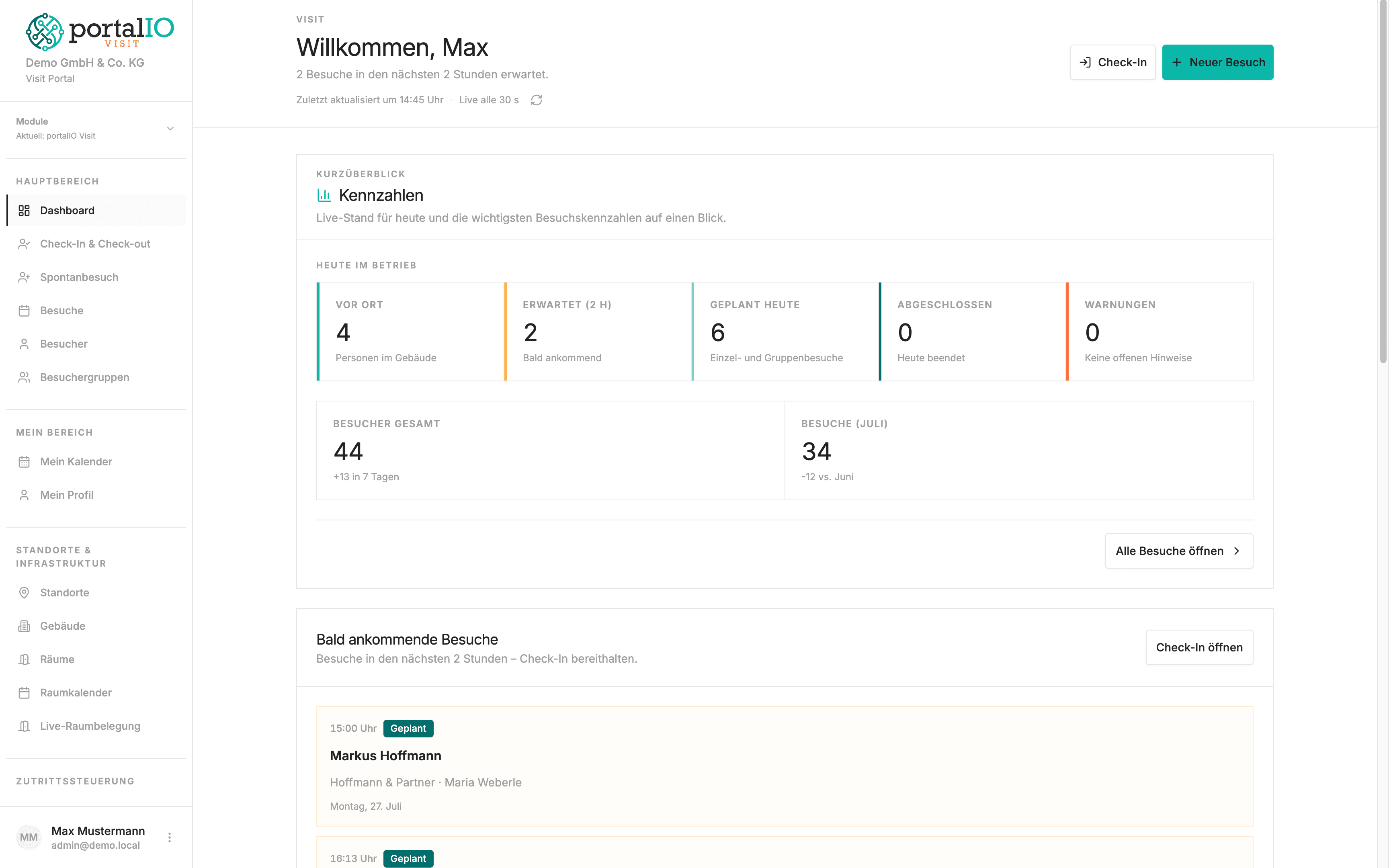Click the Besuchergruppen people icon
Screen dimensions: 1389x868
click(24, 377)
